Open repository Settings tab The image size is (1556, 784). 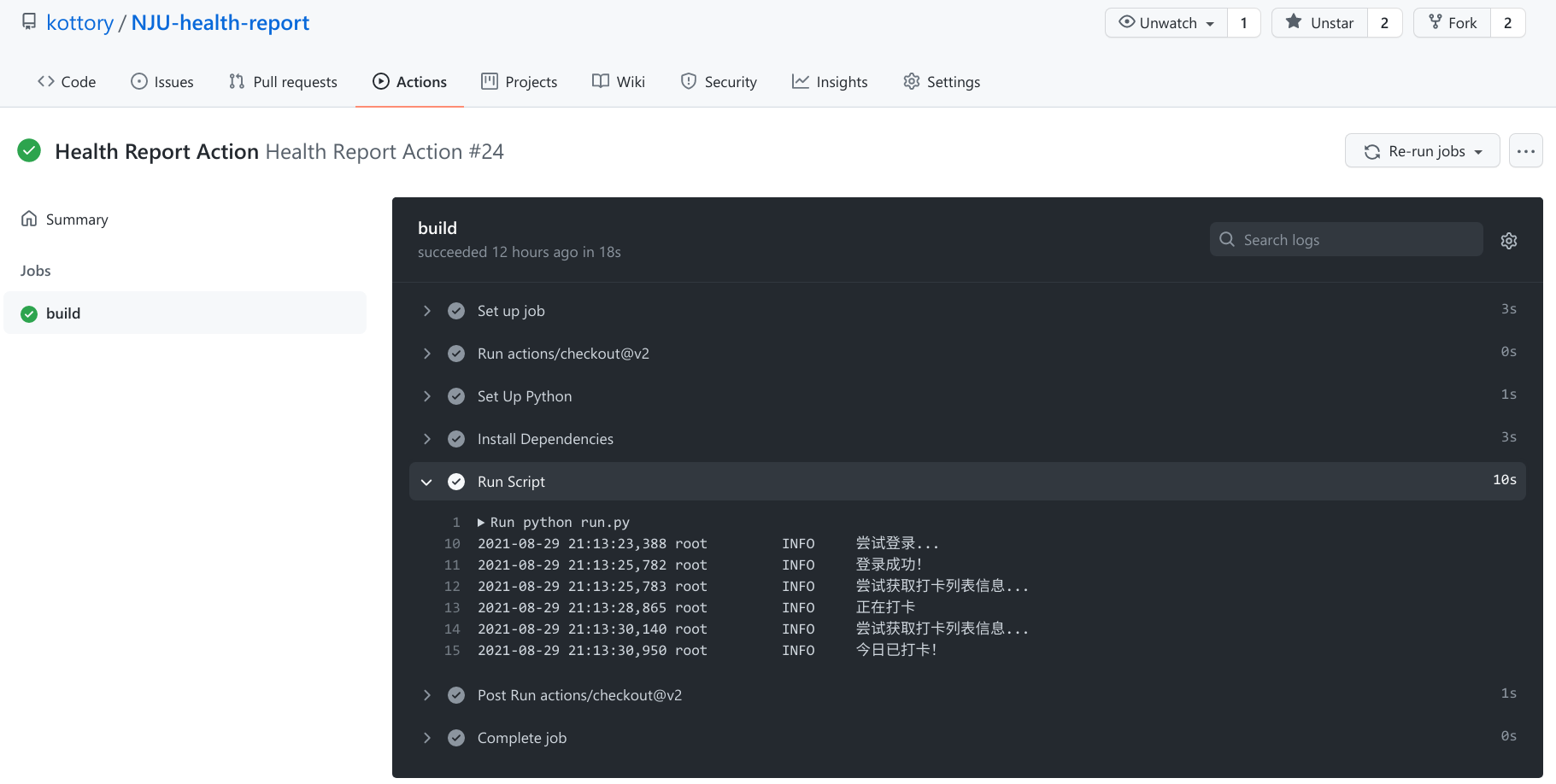tap(942, 82)
